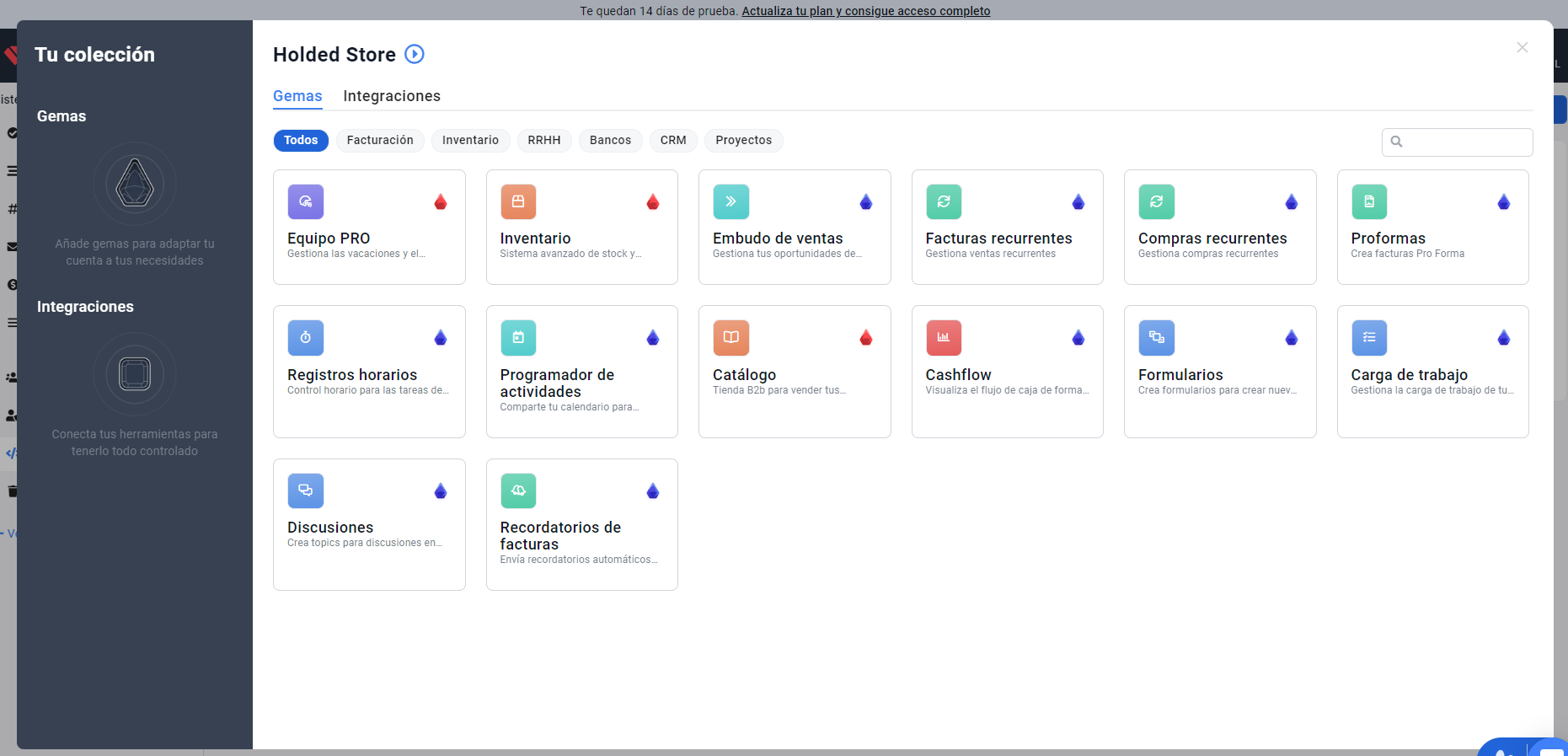
Task: Open the Formularios title
Action: pos(1180,375)
